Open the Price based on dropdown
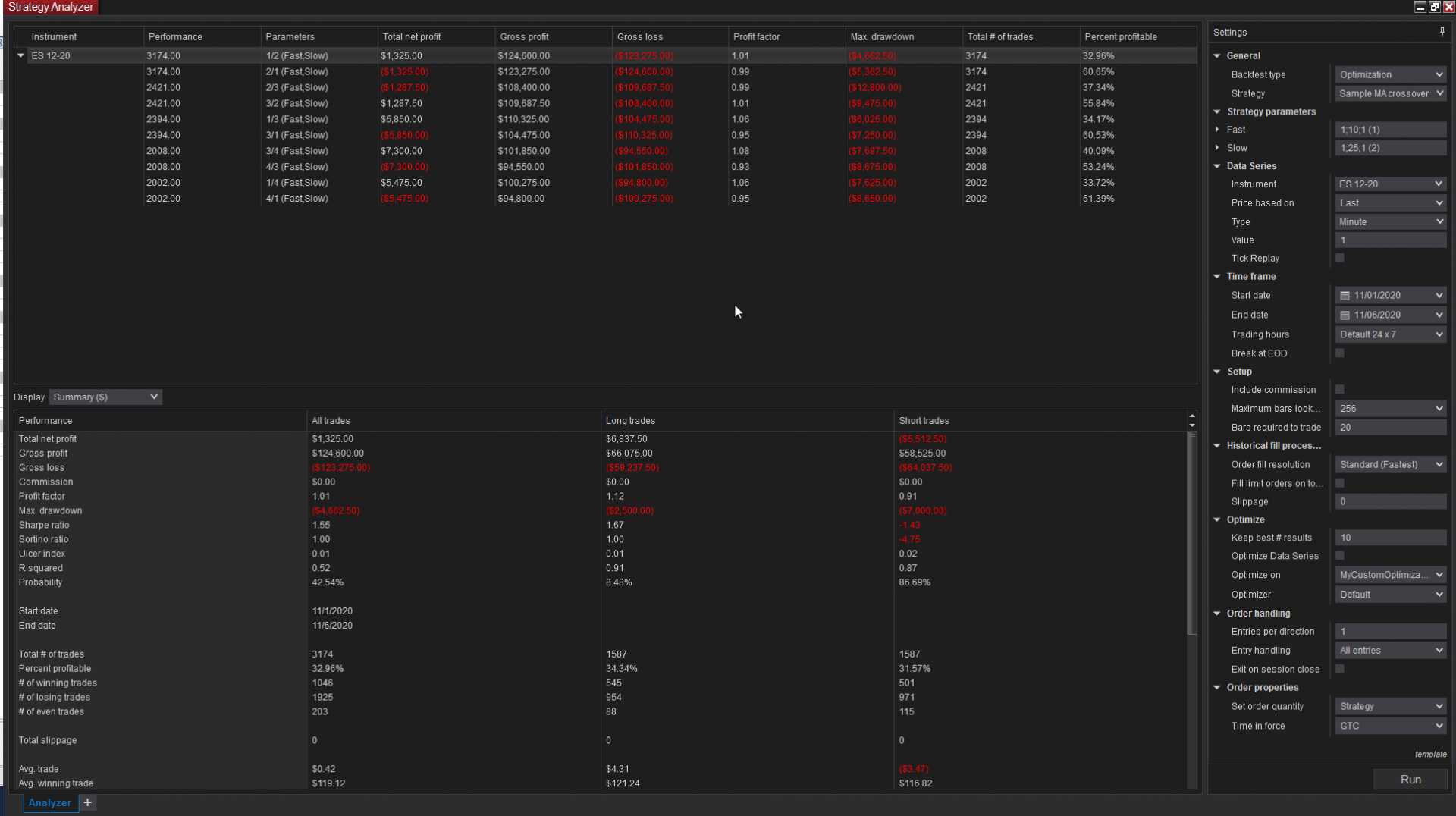 tap(1391, 203)
